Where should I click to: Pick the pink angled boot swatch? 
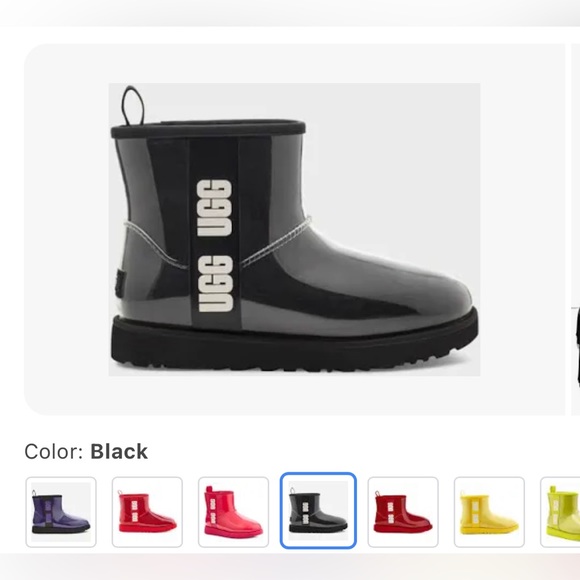tap(233, 512)
